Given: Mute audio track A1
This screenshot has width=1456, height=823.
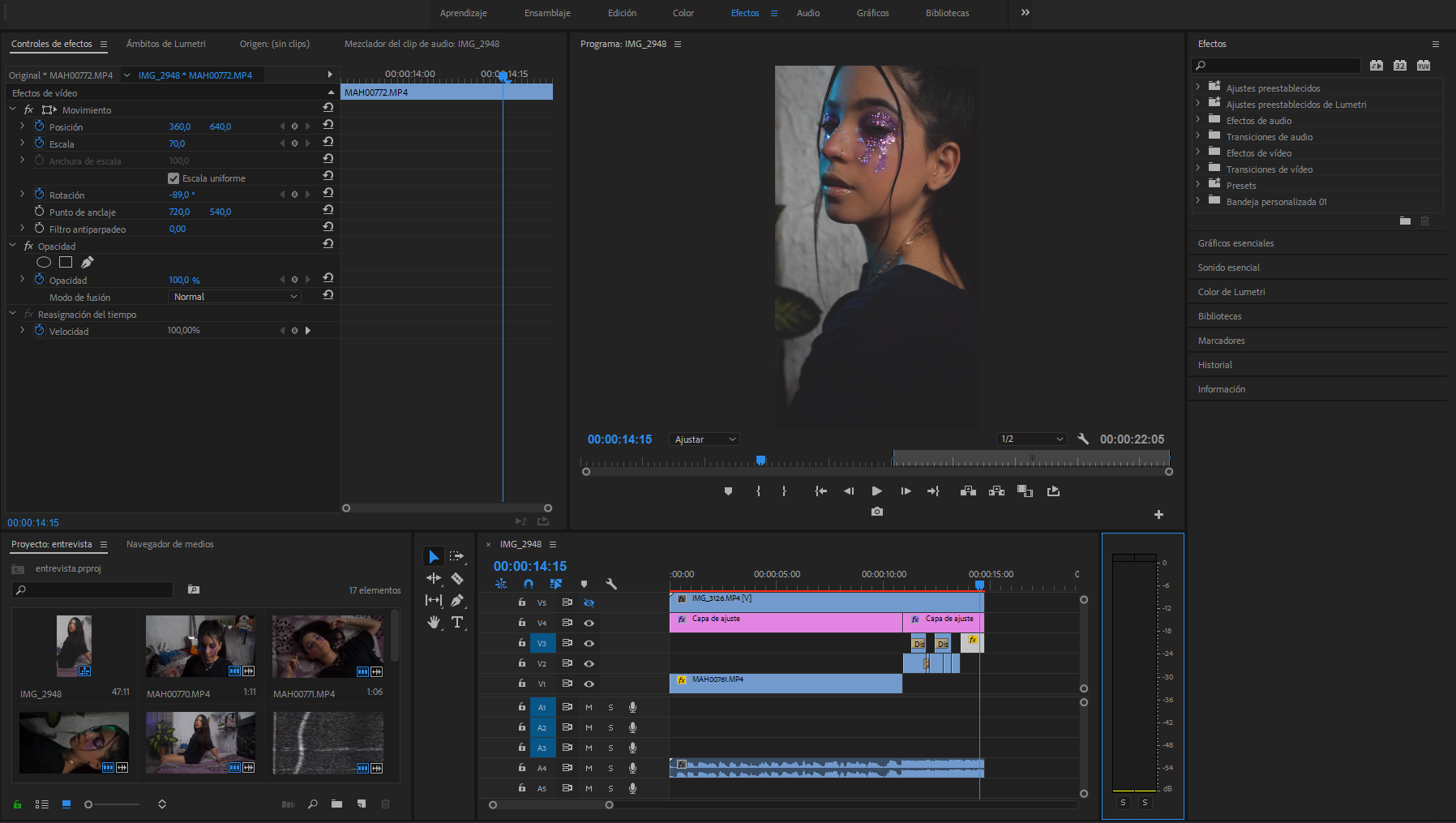Looking at the screenshot, I should coord(589,707).
